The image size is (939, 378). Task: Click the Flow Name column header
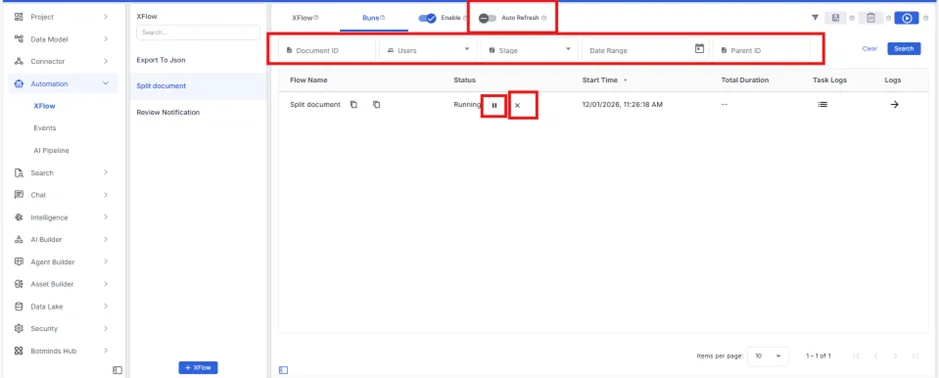click(x=308, y=80)
